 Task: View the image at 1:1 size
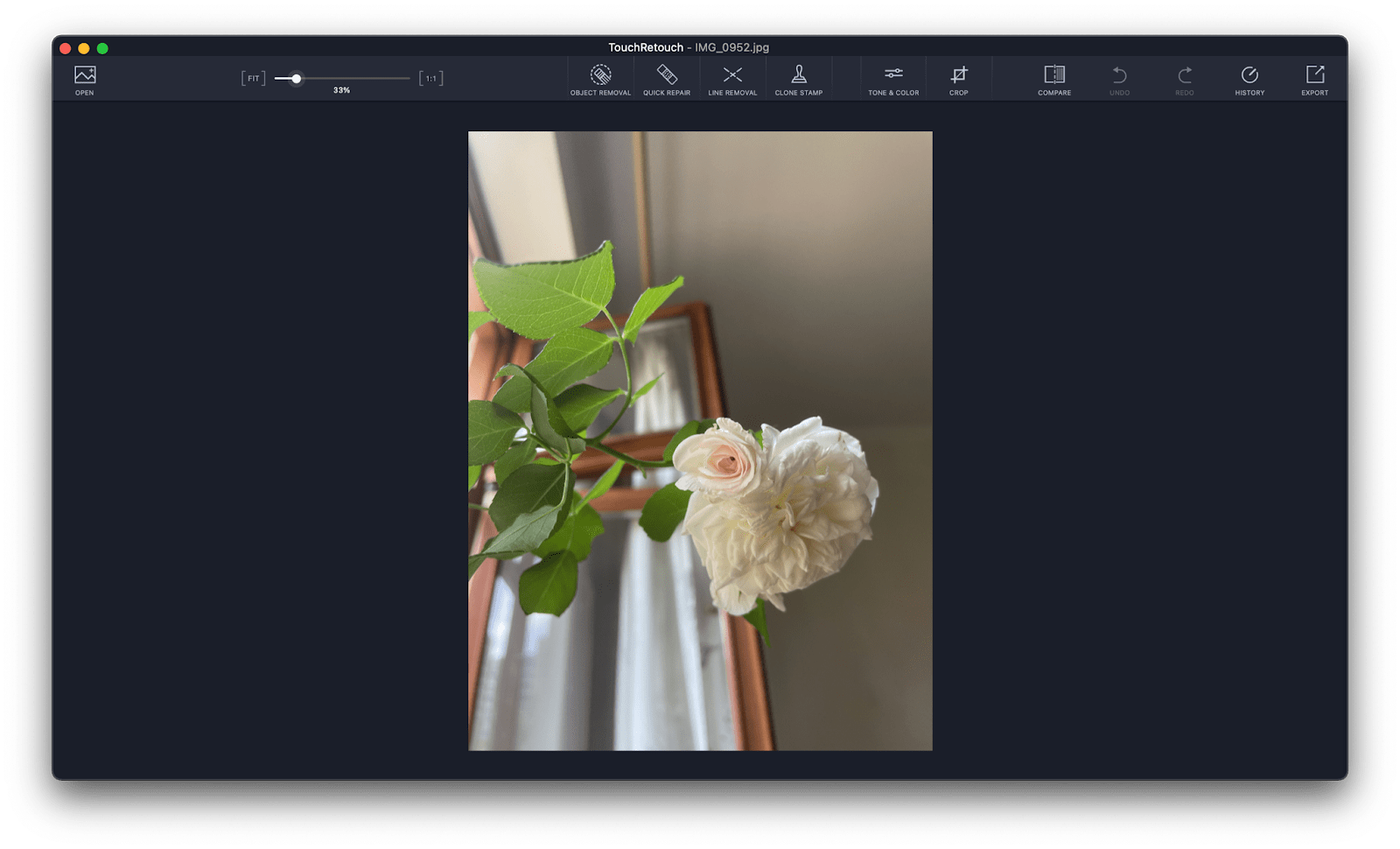[x=430, y=78]
